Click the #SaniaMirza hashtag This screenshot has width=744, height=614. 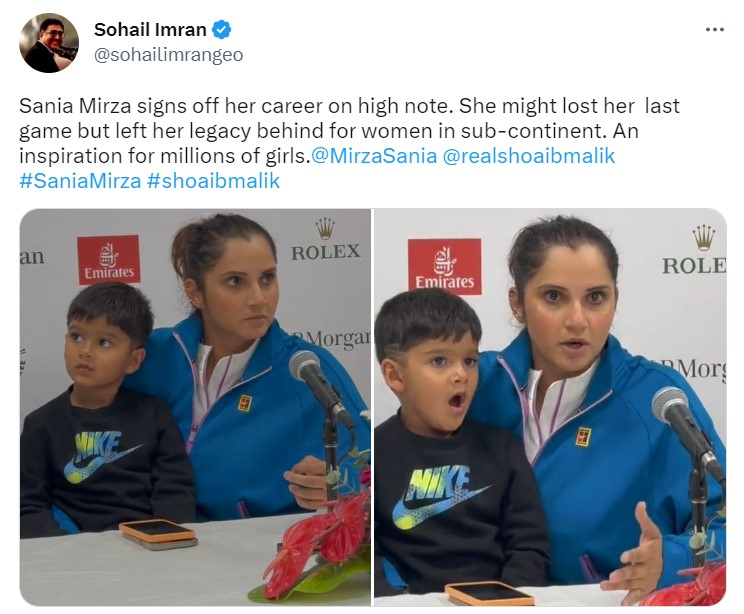click(x=80, y=181)
